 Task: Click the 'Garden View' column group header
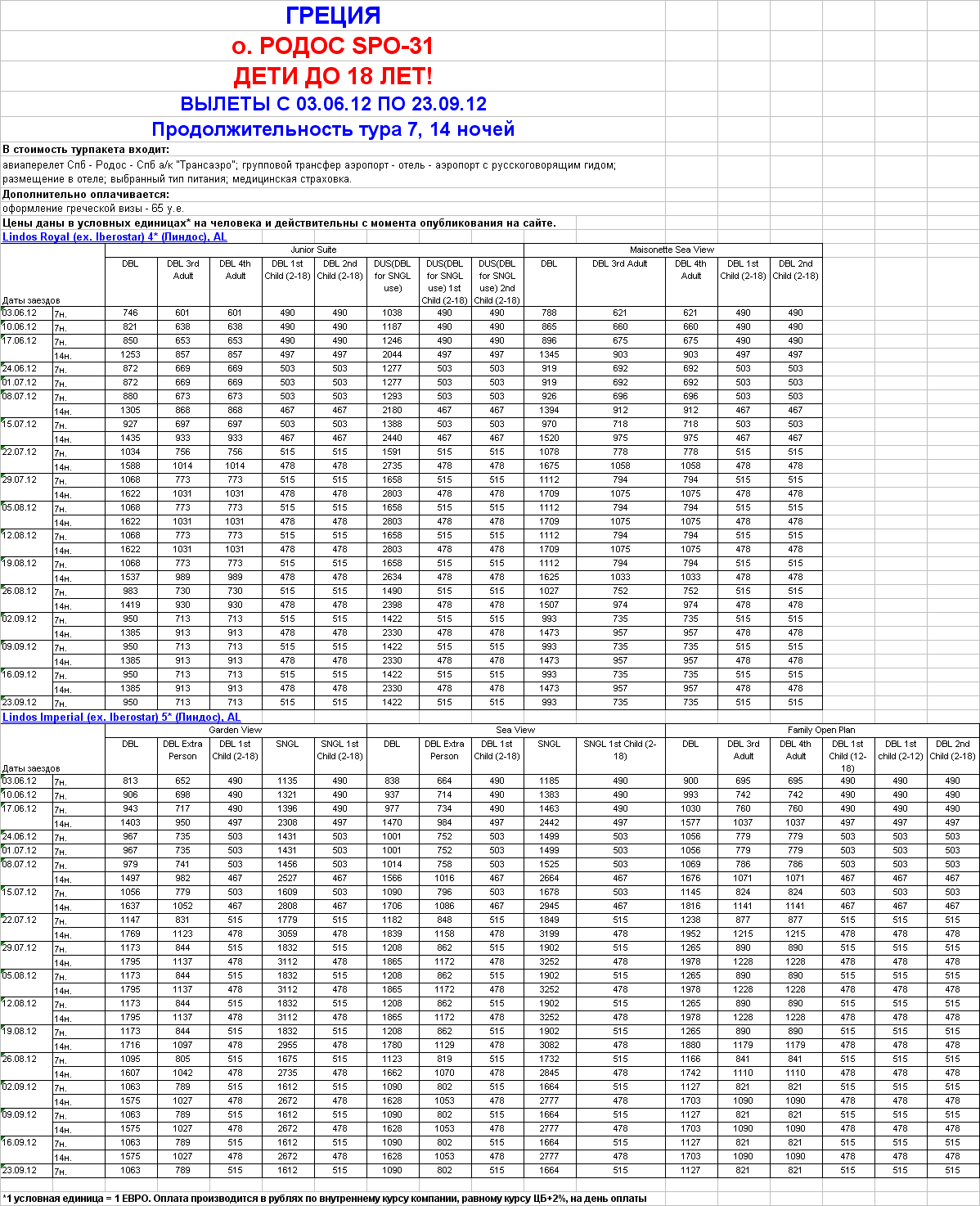point(236,730)
